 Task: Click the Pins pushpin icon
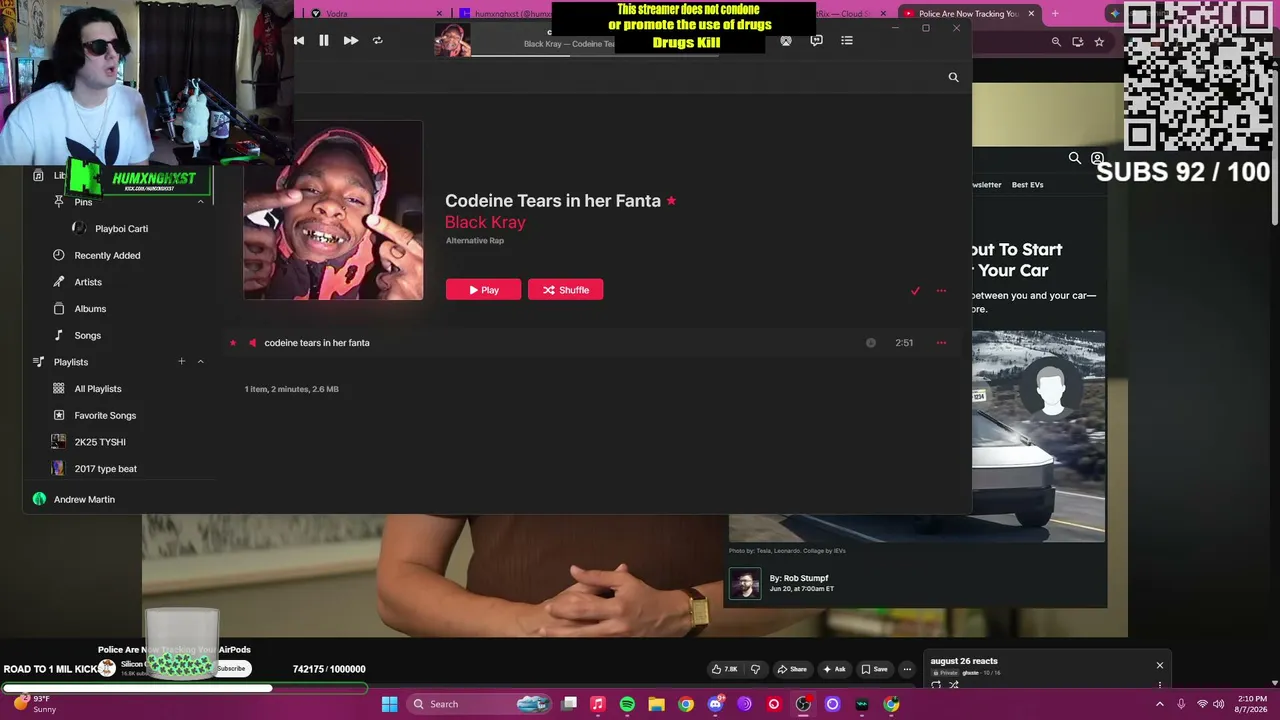pos(59,202)
